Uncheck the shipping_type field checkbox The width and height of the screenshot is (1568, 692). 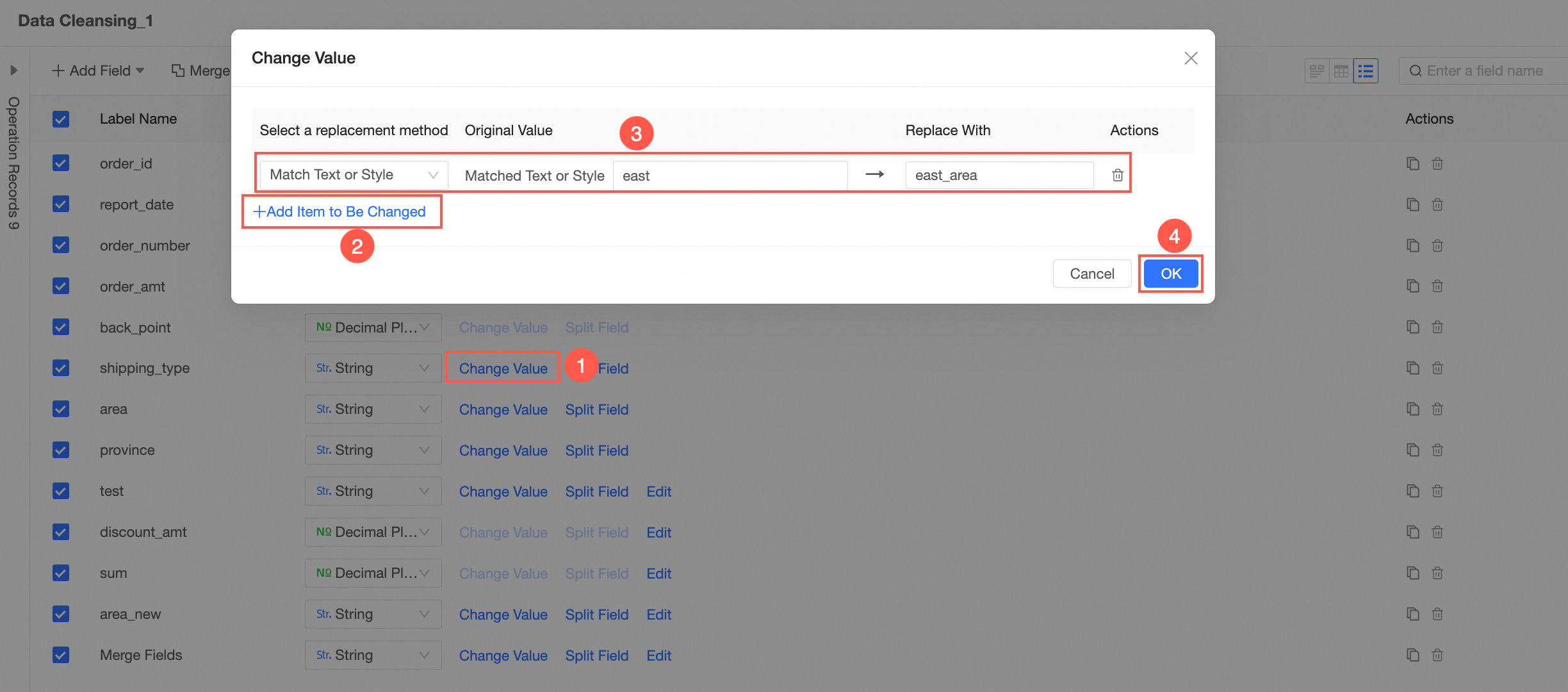pos(61,368)
